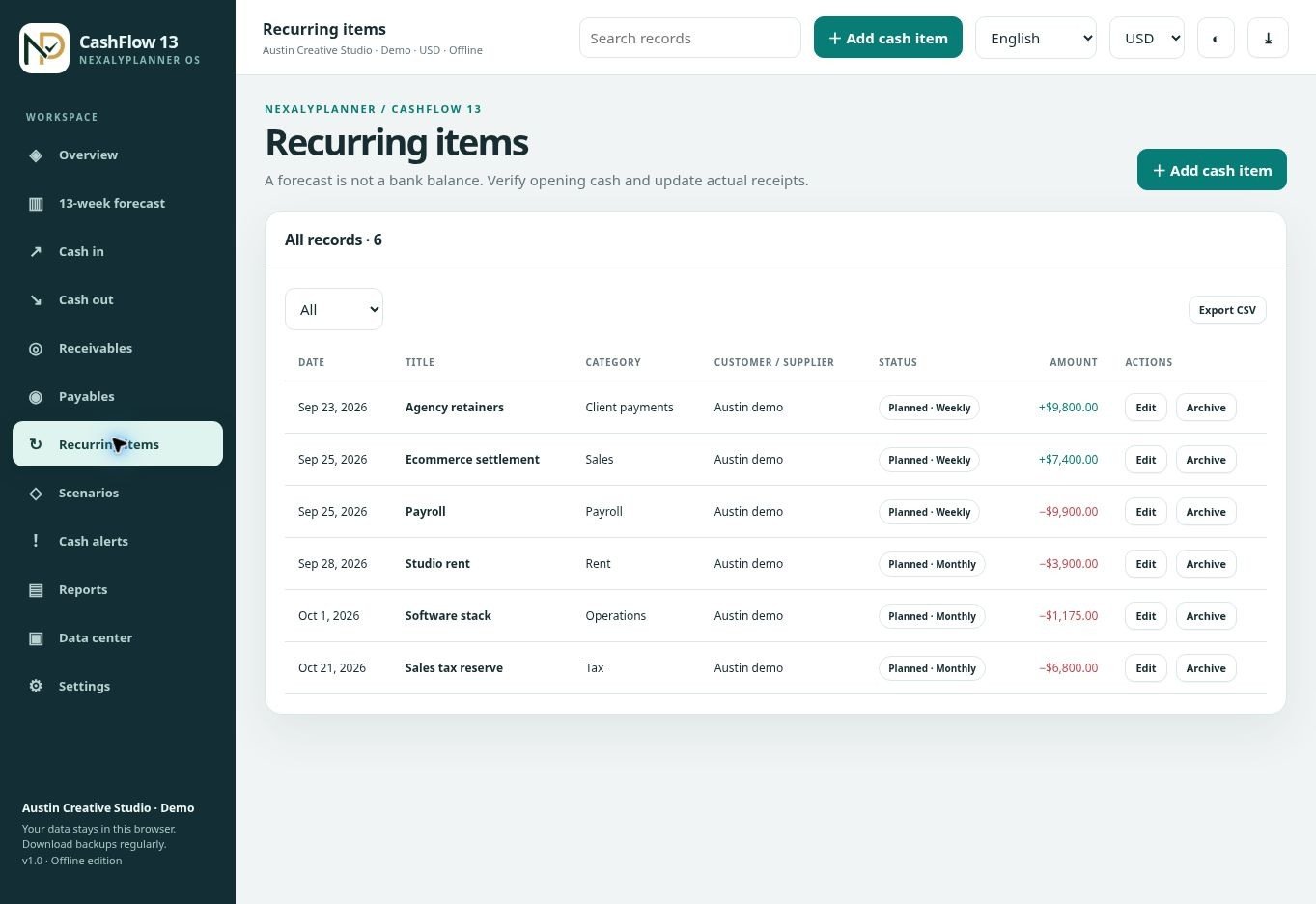Open the USD currency dropdown
The image size is (1316, 904).
point(1147,38)
